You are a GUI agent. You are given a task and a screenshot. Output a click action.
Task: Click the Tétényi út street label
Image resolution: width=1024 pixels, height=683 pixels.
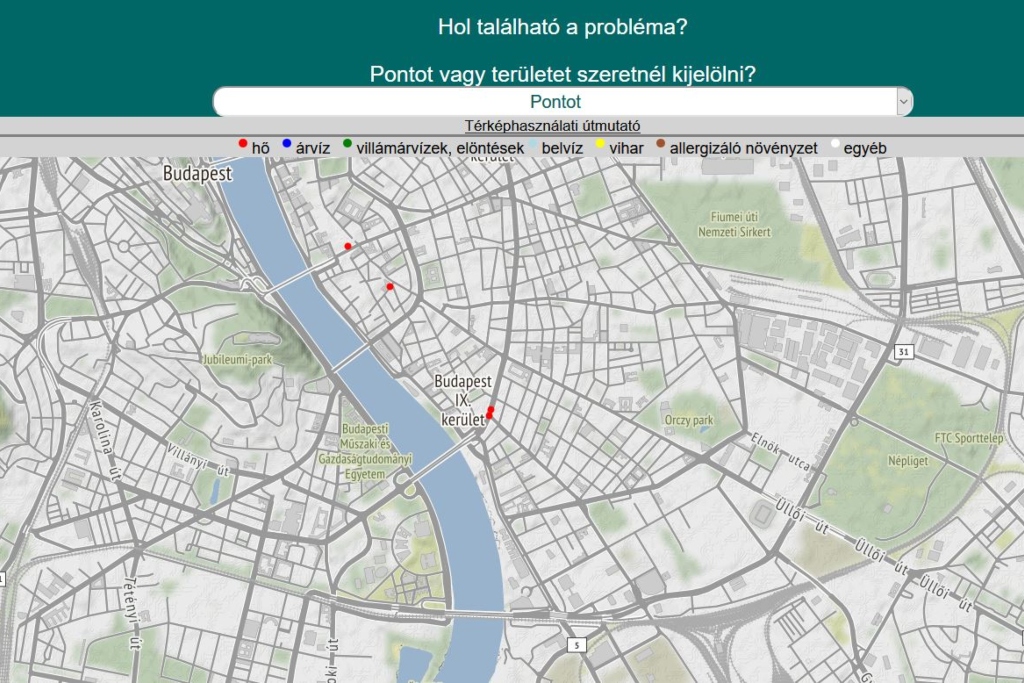(x=133, y=613)
